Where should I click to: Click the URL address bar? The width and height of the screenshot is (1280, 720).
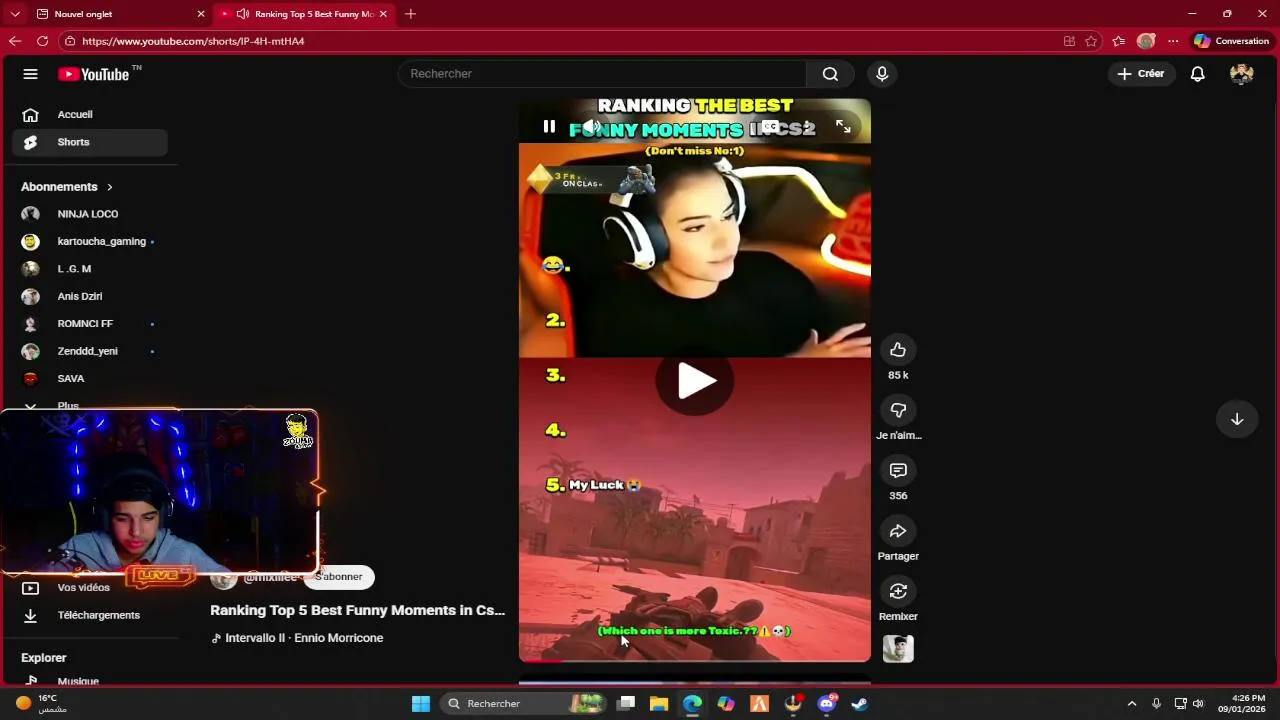[x=560, y=41]
